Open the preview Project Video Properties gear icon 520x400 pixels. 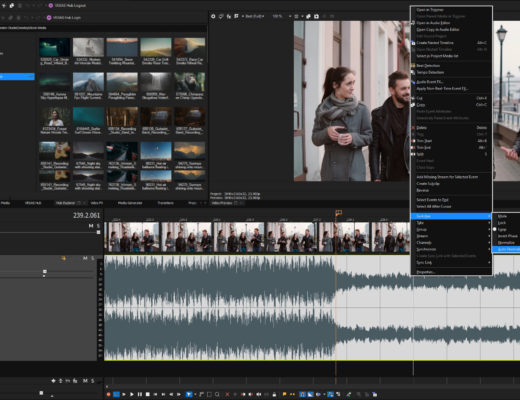point(213,16)
